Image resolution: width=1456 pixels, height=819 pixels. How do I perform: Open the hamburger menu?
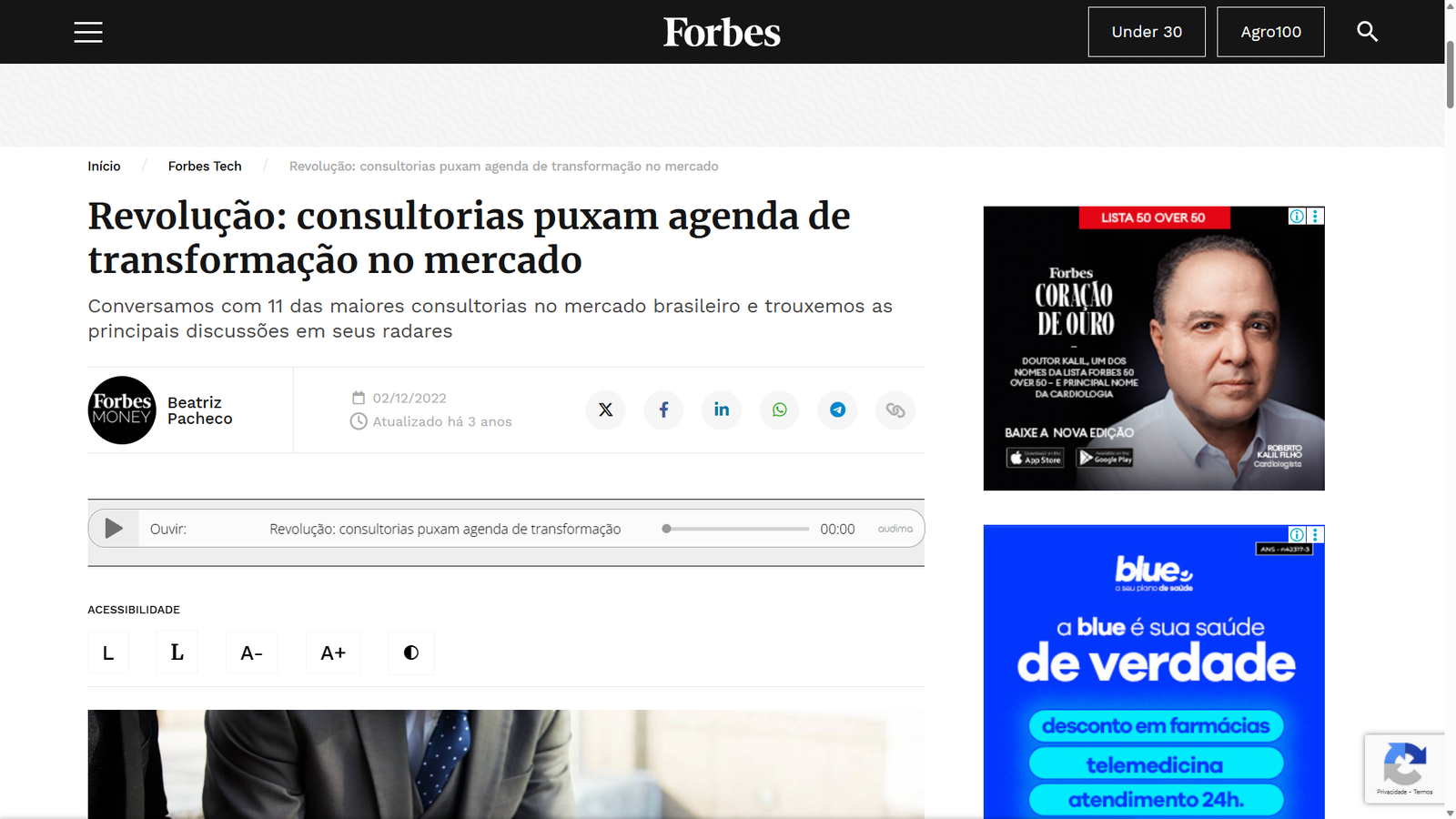[88, 32]
